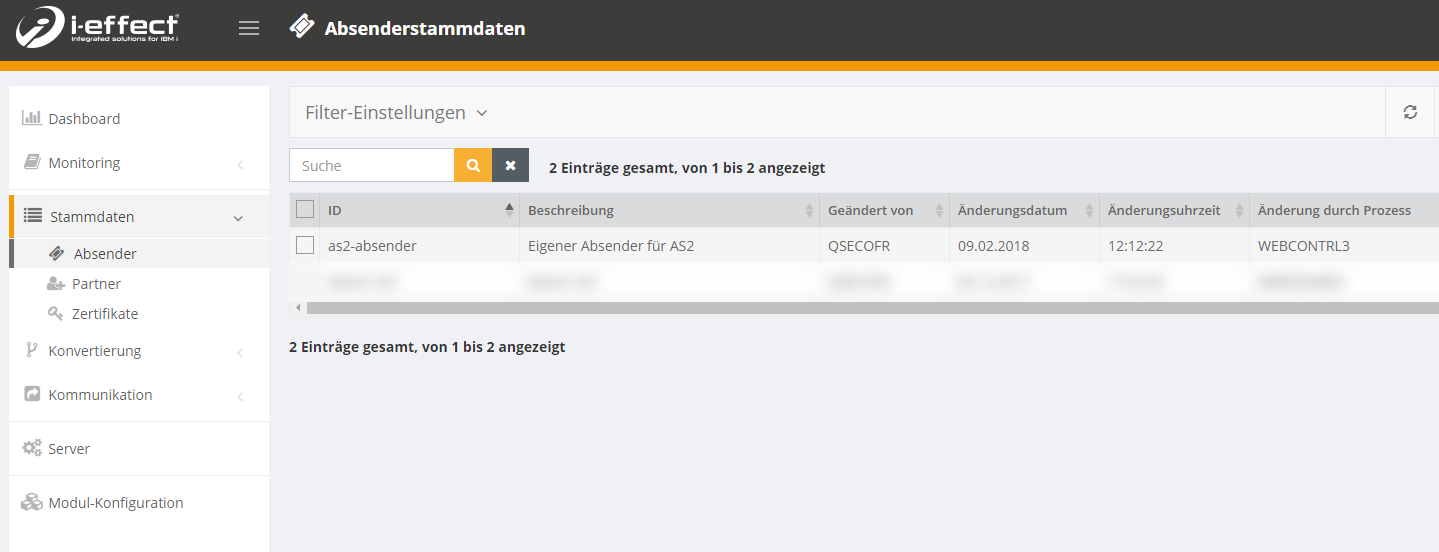
Task: Check the box for as2-absender row
Action: [305, 245]
